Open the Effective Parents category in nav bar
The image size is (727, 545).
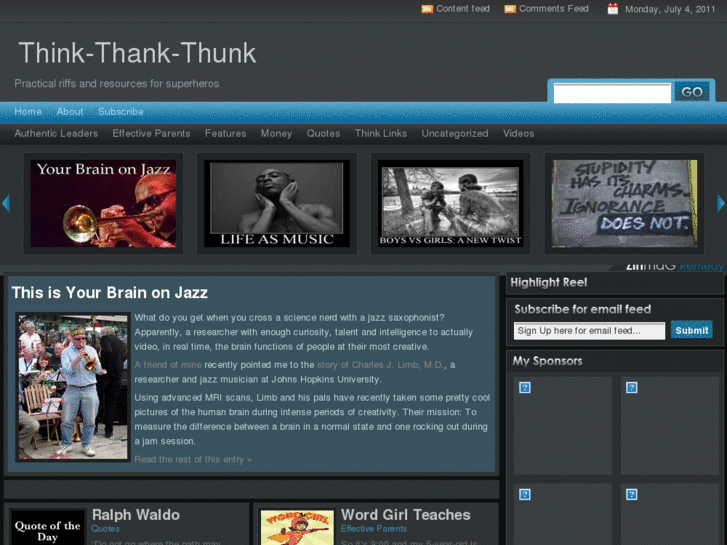pos(151,134)
